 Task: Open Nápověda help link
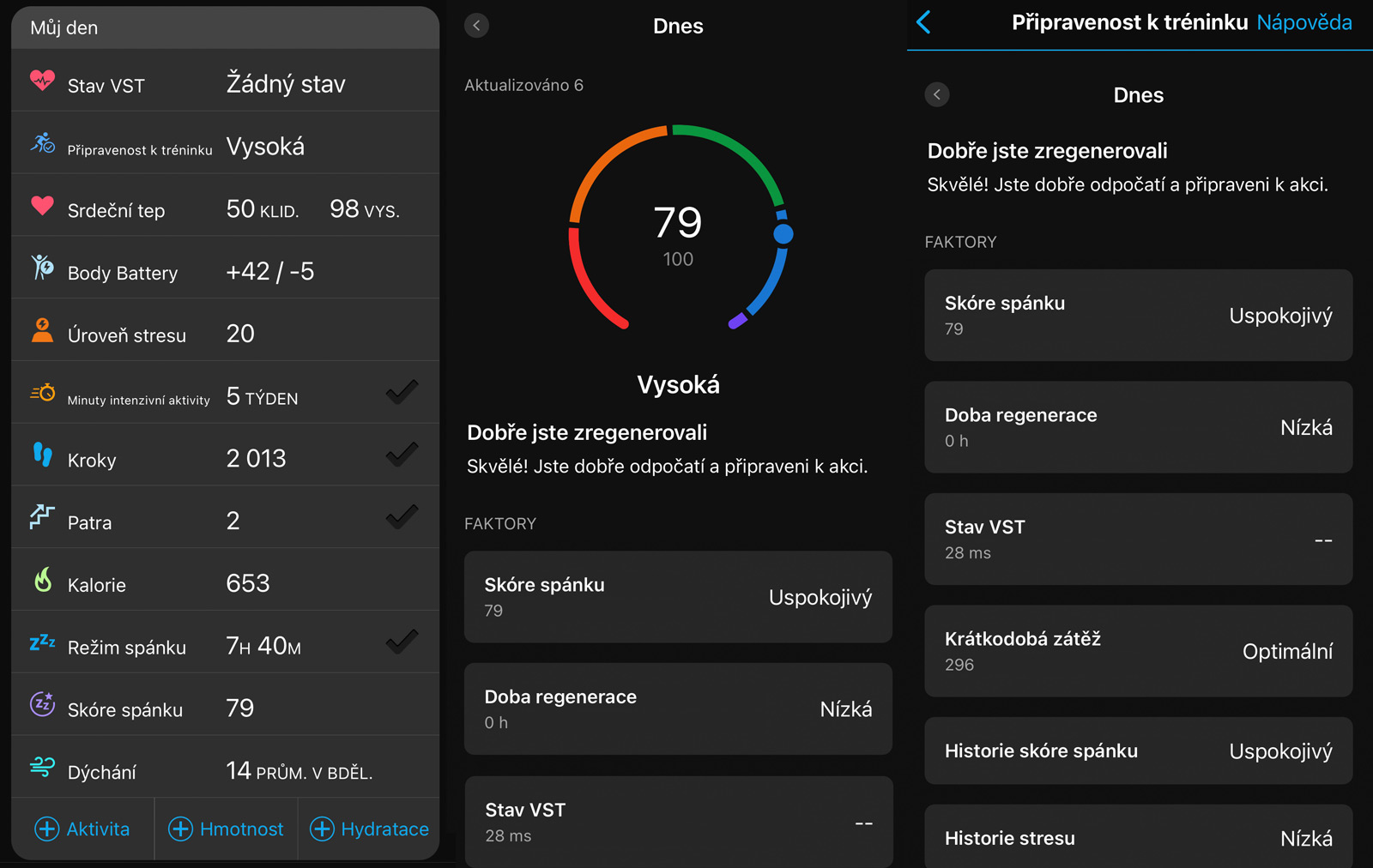click(1304, 22)
